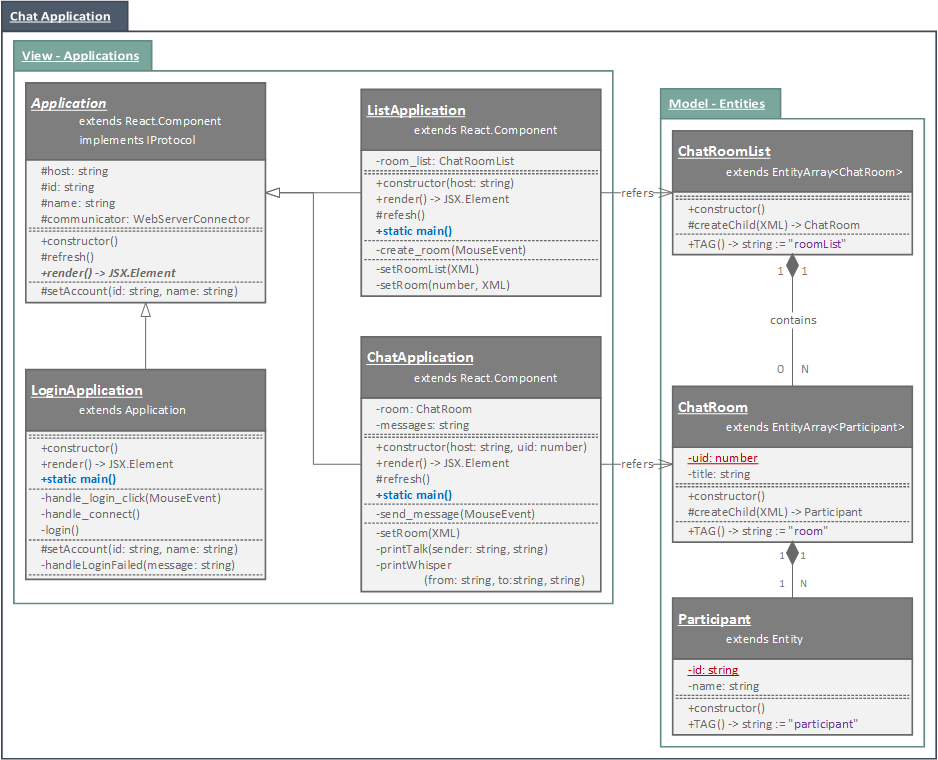The height and width of the screenshot is (760, 938).
Task: Click the refers arrow from ChatApplication
Action: (x=637, y=463)
